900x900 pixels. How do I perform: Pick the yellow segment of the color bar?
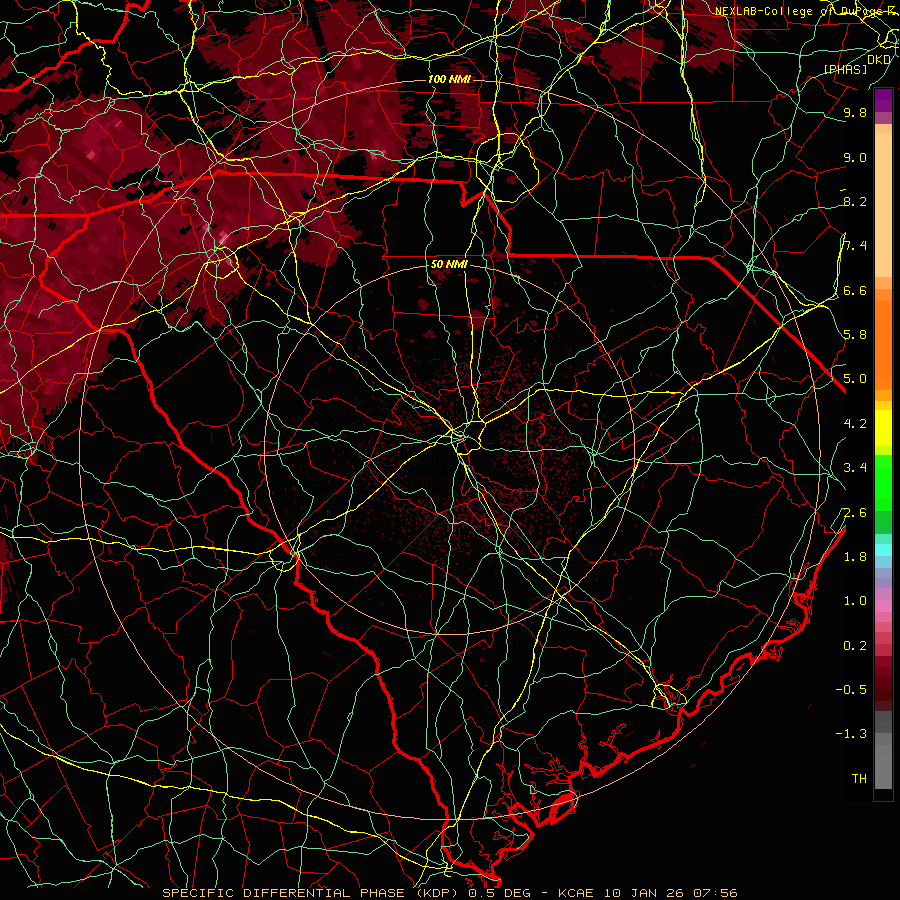coord(883,428)
